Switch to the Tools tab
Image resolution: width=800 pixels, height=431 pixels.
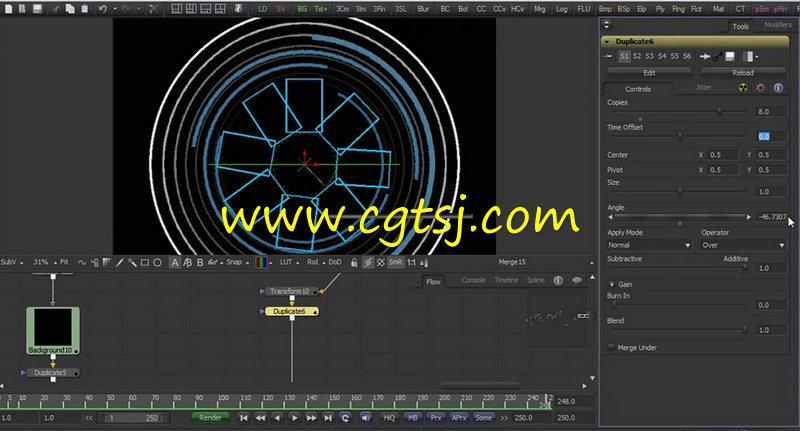740,26
